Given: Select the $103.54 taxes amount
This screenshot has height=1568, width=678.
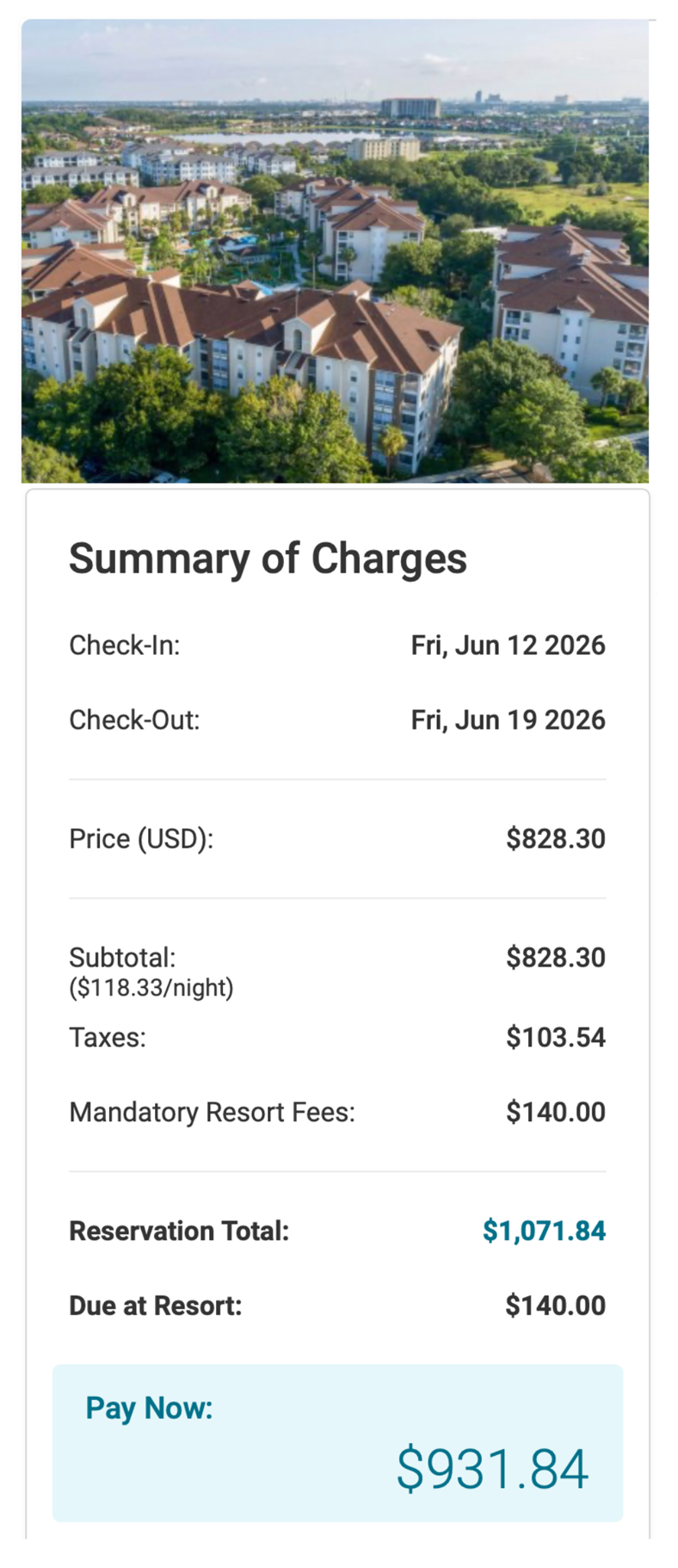Looking at the screenshot, I should [x=555, y=1037].
